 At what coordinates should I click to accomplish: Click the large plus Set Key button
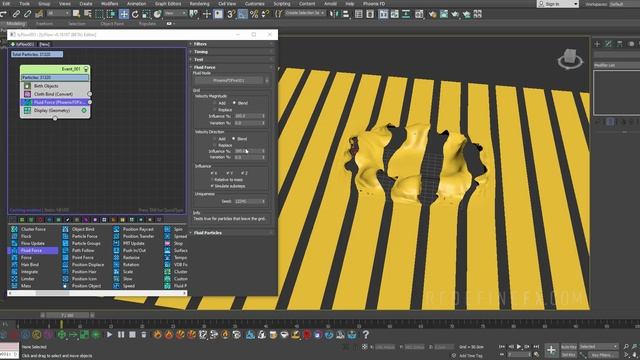click(551, 350)
